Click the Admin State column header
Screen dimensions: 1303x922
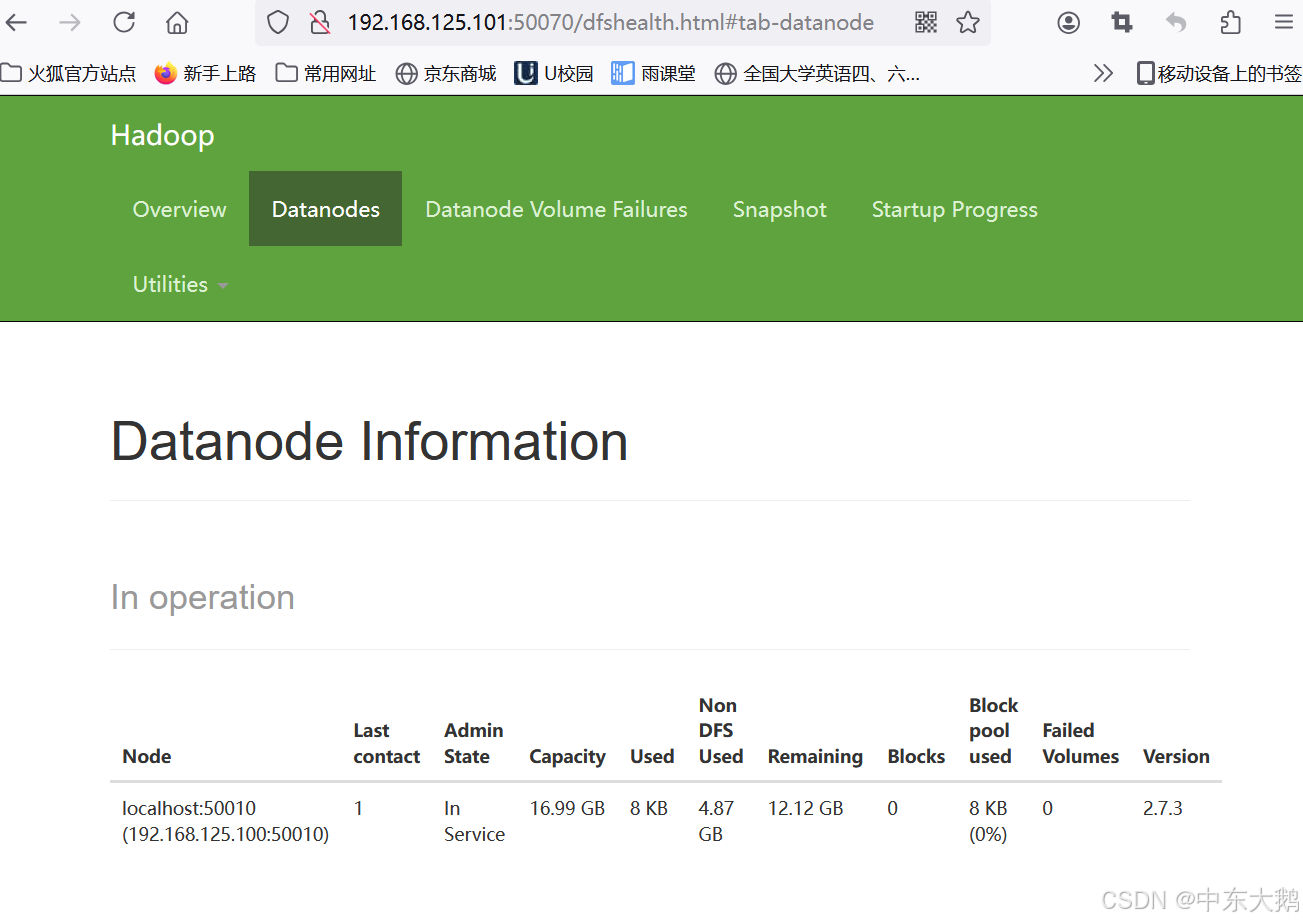tap(474, 743)
